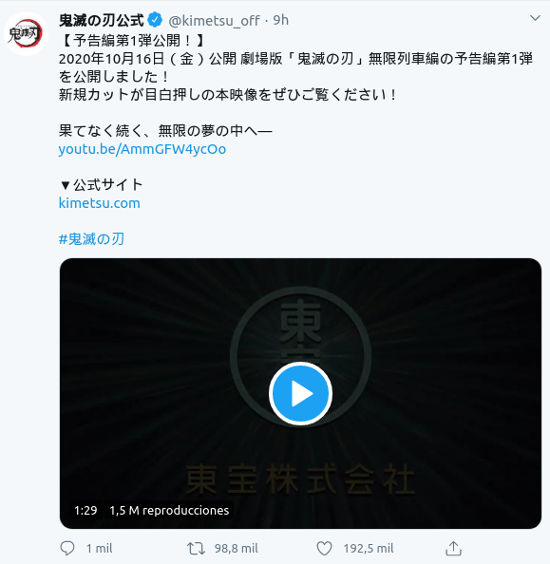550x564 pixels.
Task: Click the 9h timestamp
Action: (281, 20)
